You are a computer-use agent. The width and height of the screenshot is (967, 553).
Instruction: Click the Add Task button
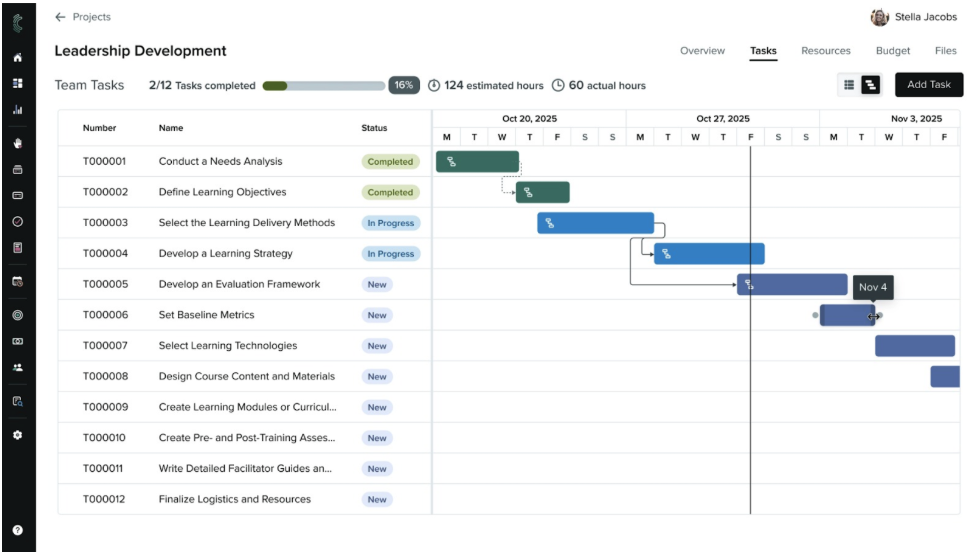928,85
